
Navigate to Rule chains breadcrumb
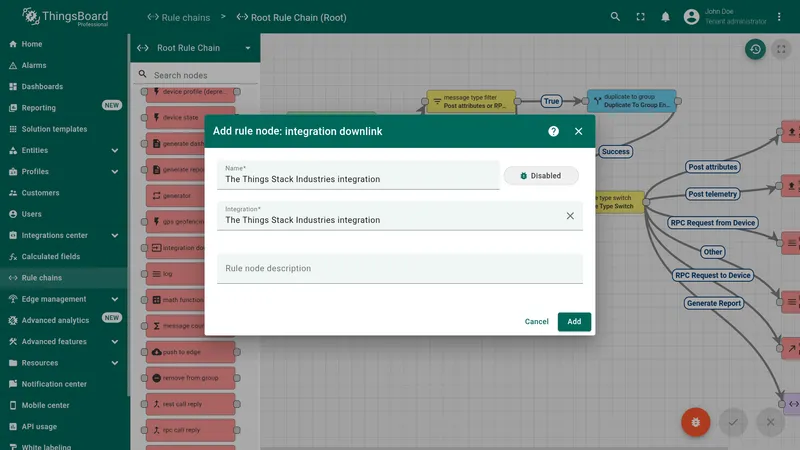pyautogui.click(x=179, y=17)
